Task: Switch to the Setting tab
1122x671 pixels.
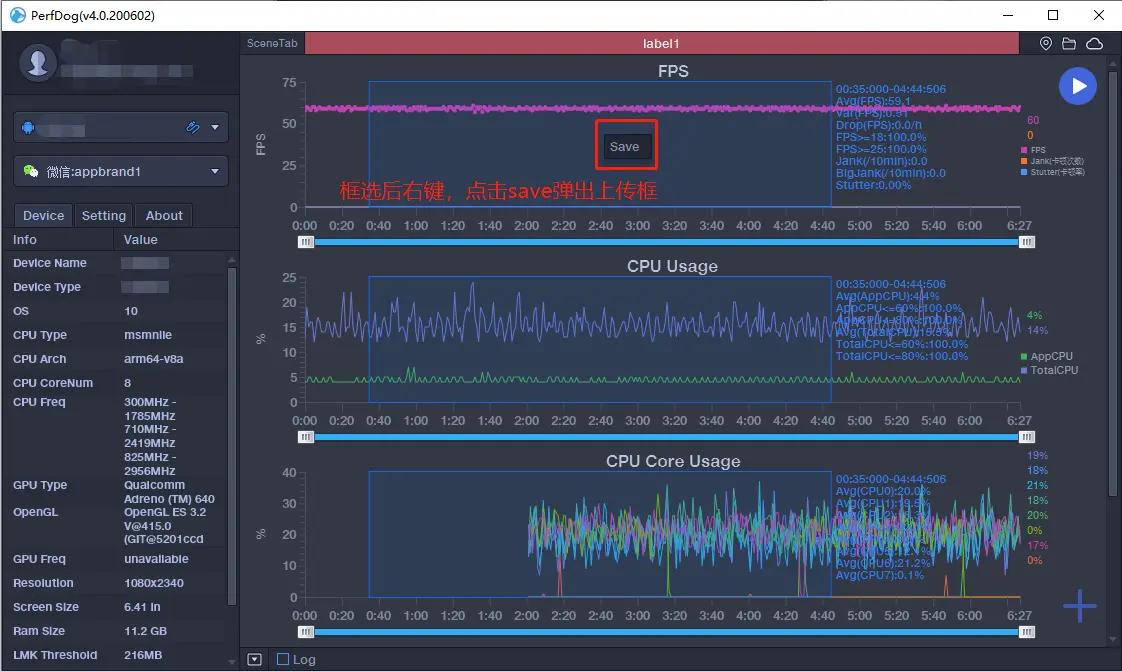Action: [x=104, y=215]
